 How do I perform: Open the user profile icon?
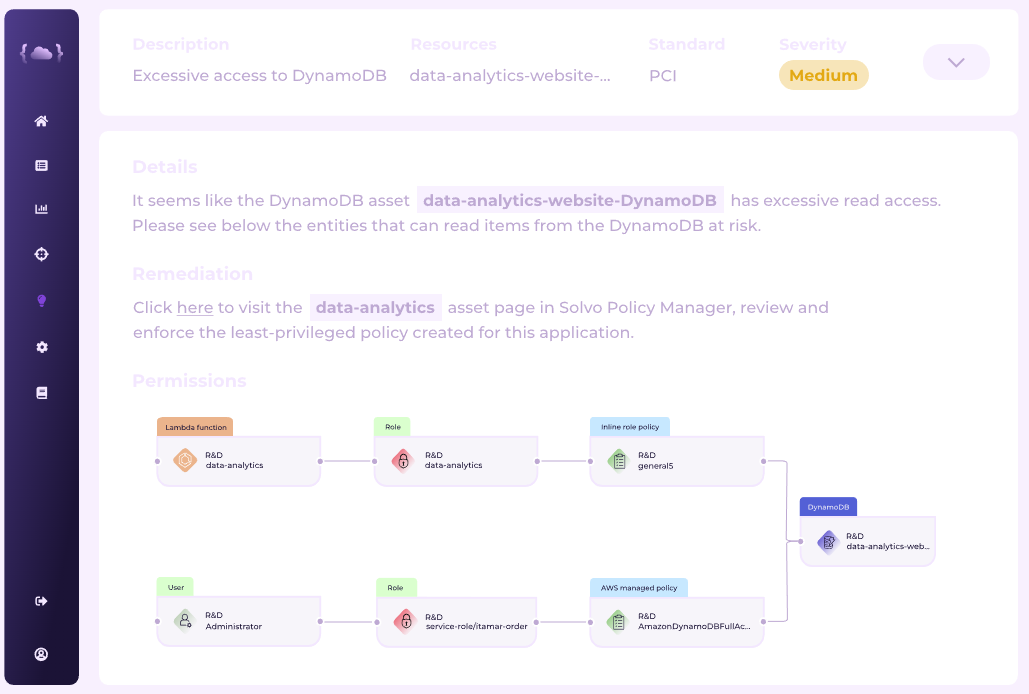tap(41, 654)
